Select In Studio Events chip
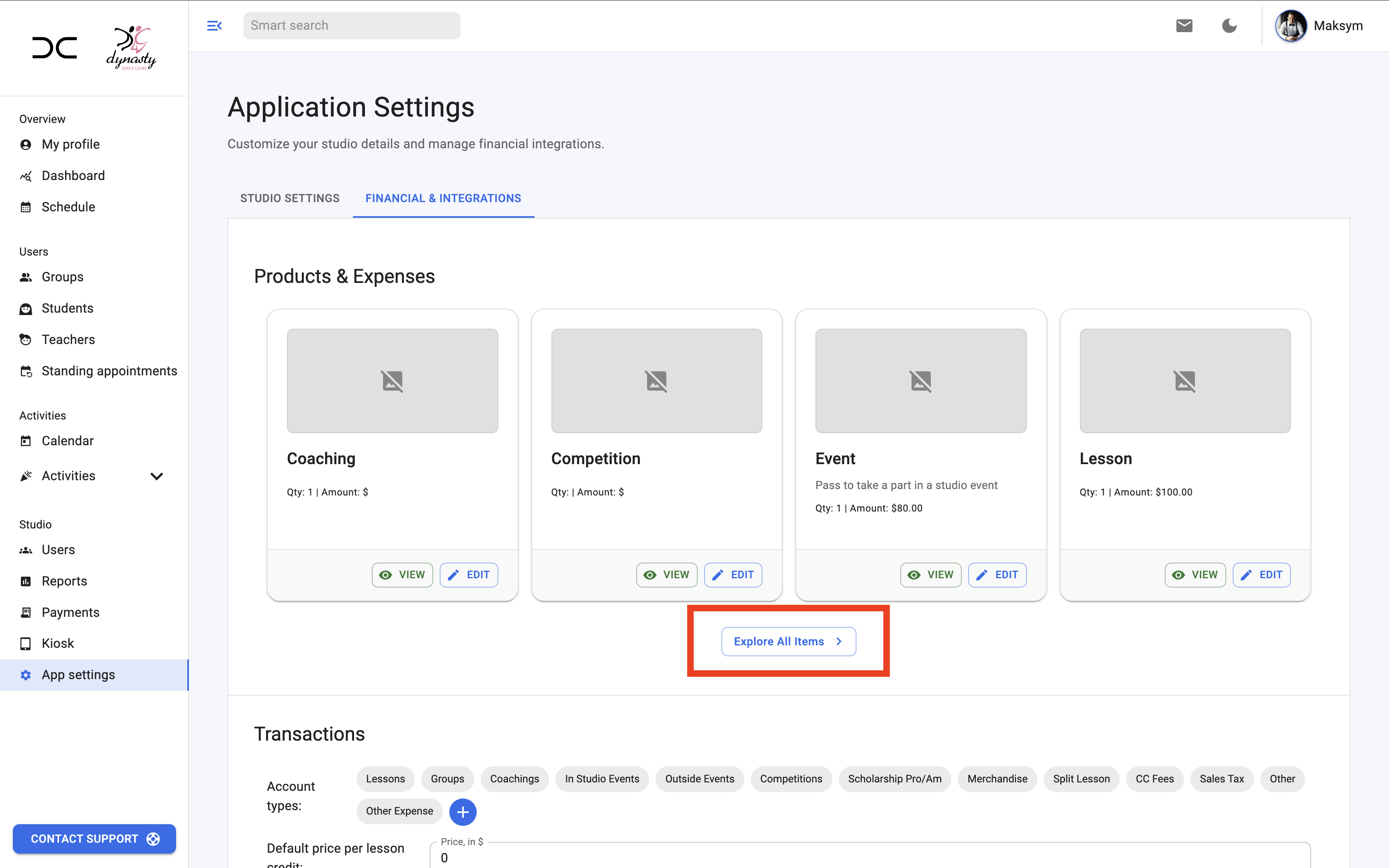1389x868 pixels. 602,779
